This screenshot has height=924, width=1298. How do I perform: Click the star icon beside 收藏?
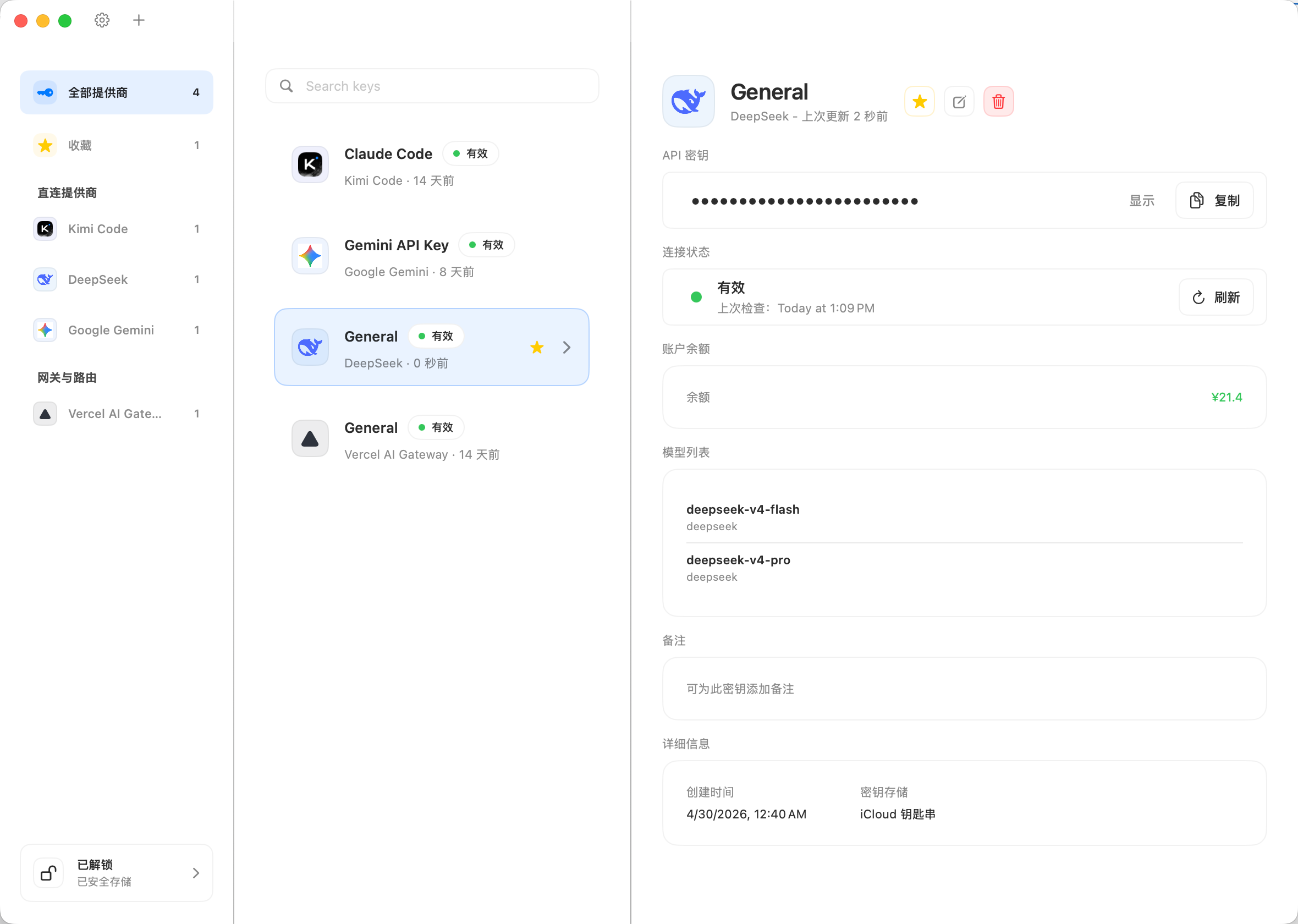pos(45,145)
